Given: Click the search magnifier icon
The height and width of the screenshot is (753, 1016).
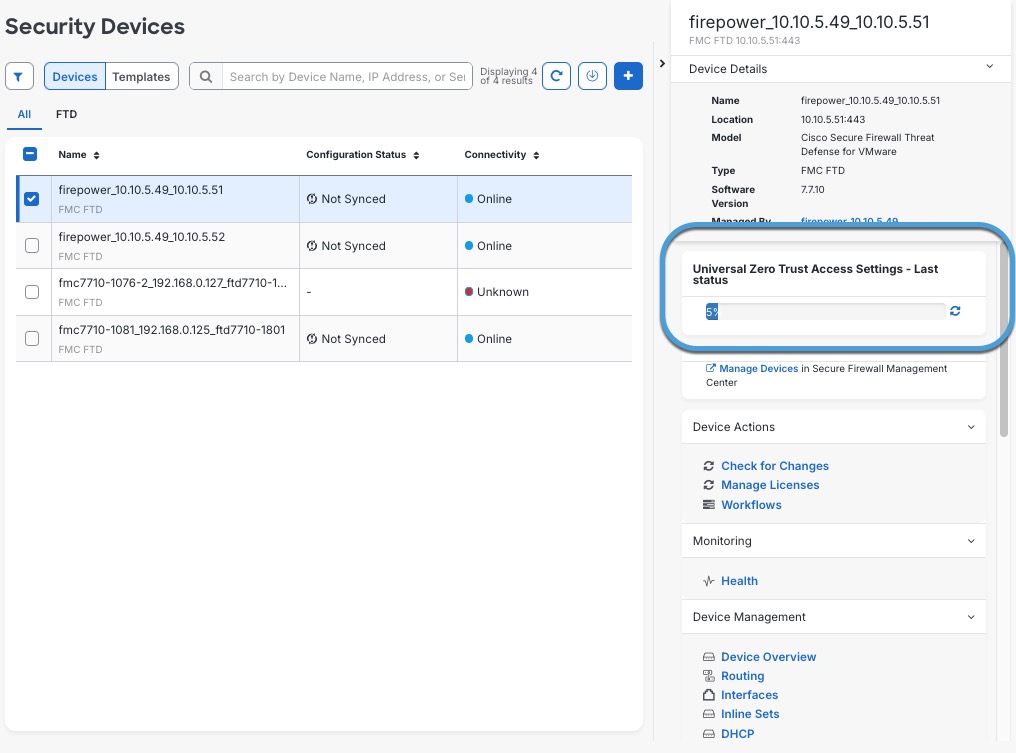Looking at the screenshot, I should point(206,77).
